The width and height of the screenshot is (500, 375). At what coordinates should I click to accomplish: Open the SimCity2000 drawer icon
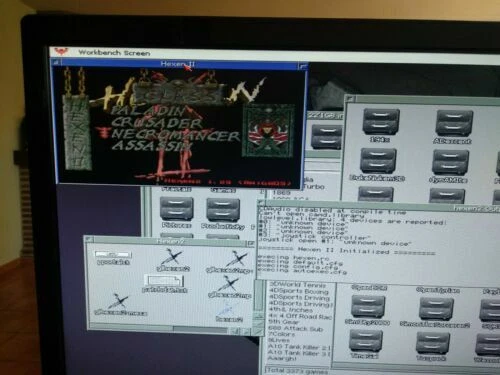(x=368, y=311)
